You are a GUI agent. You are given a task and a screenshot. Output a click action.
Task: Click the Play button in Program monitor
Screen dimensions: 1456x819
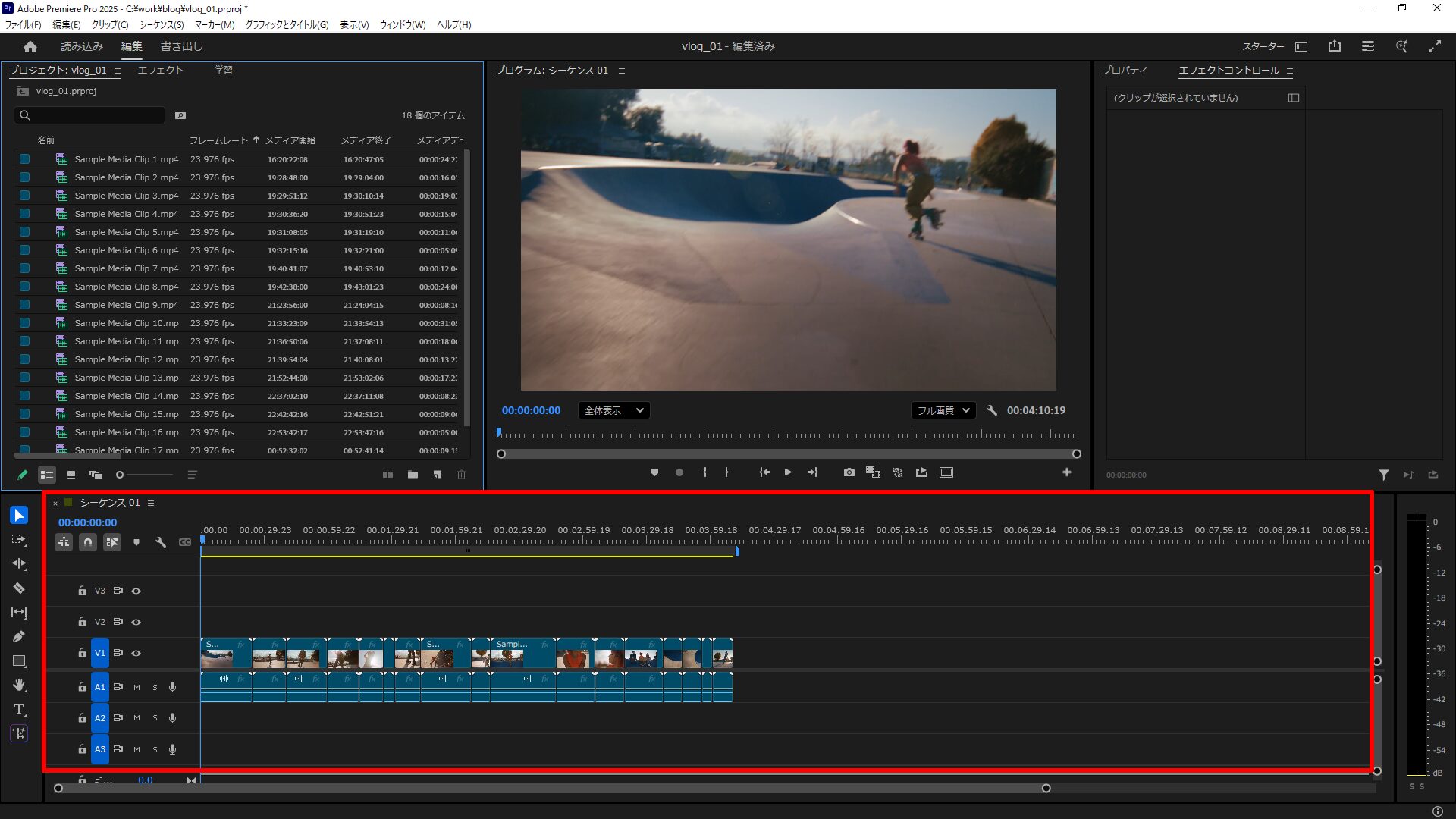(788, 472)
